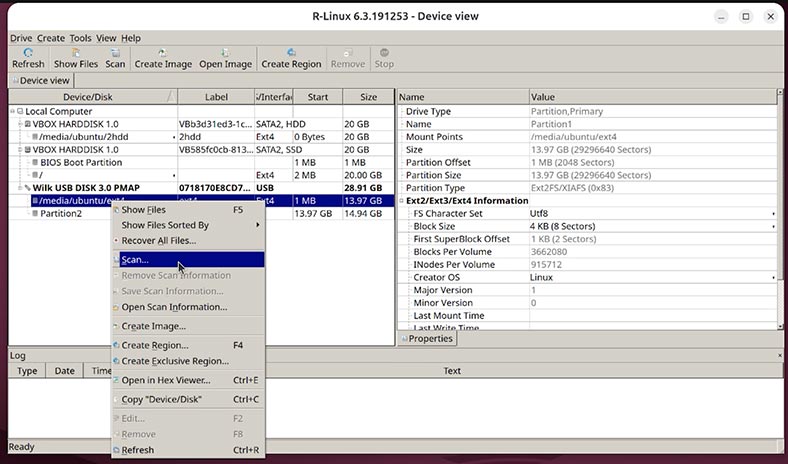The image size is (788, 464).
Task: Click the Partition2 disk icon
Action: (x=35, y=213)
